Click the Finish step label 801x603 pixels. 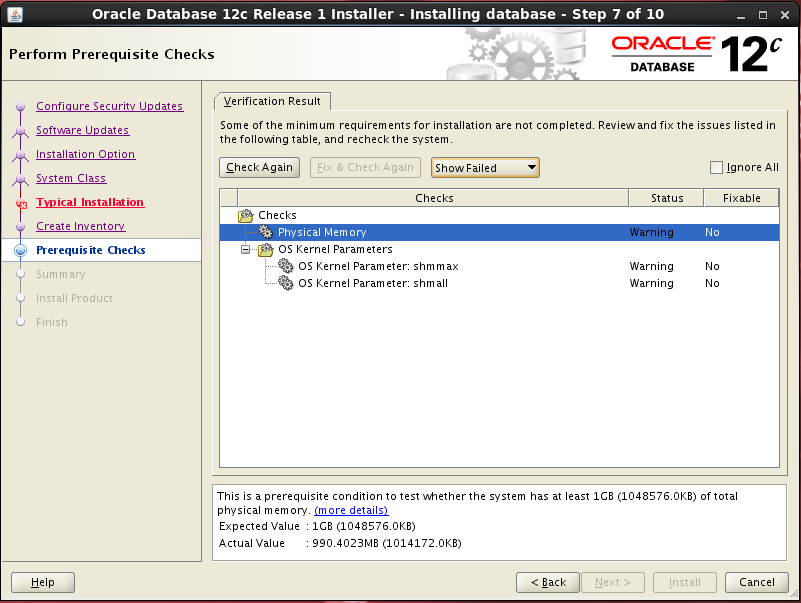[52, 322]
